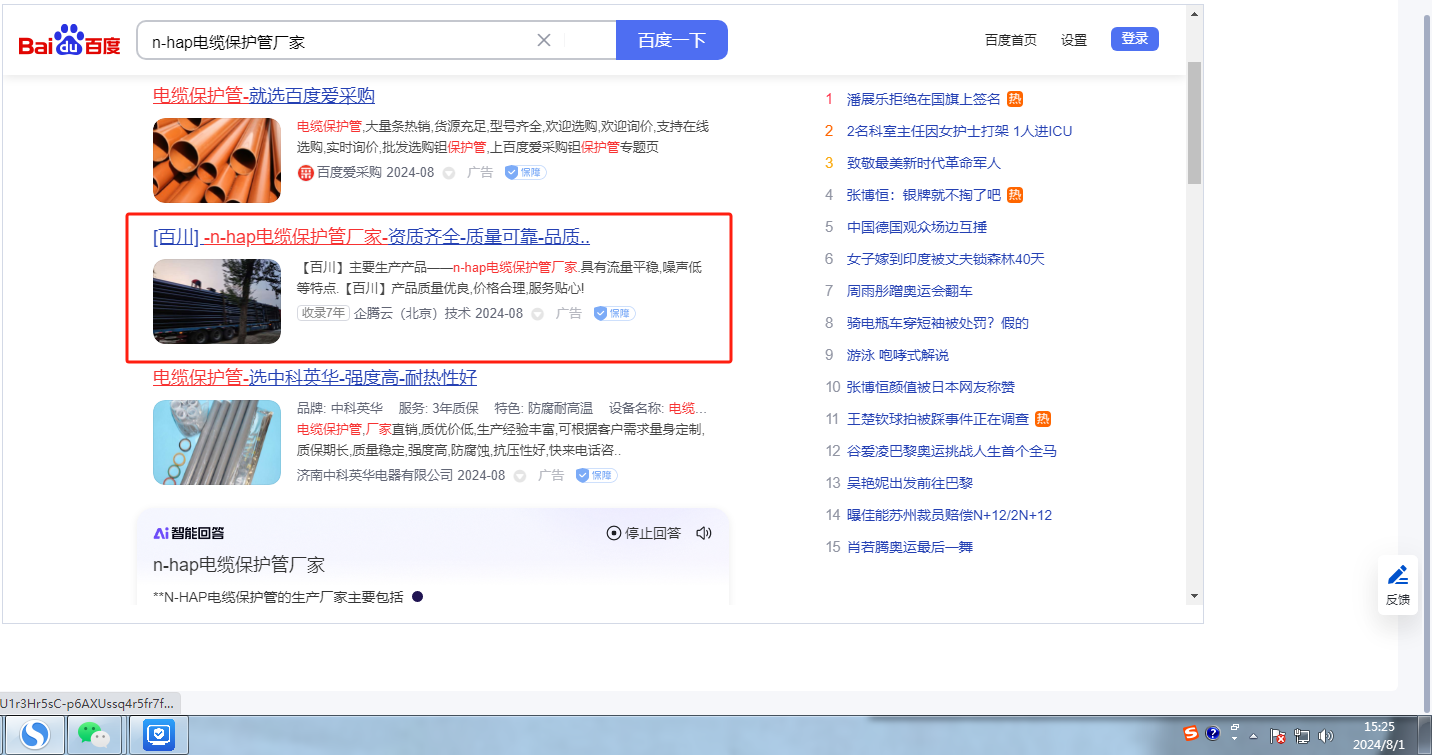Open the 百川 n-hap电缆保护管厂家 result title
This screenshot has width=1432, height=755.
[x=371, y=237]
